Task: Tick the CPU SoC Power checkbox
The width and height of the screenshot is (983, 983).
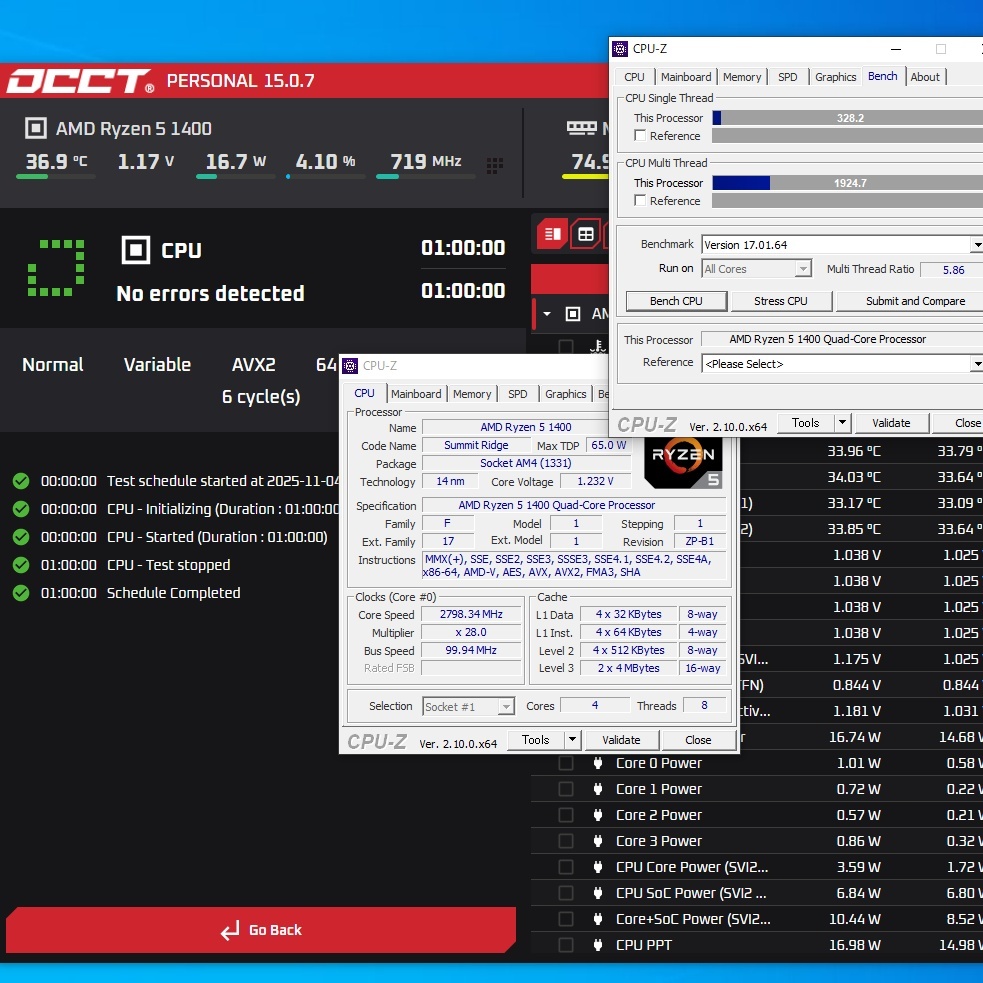Action: point(565,893)
